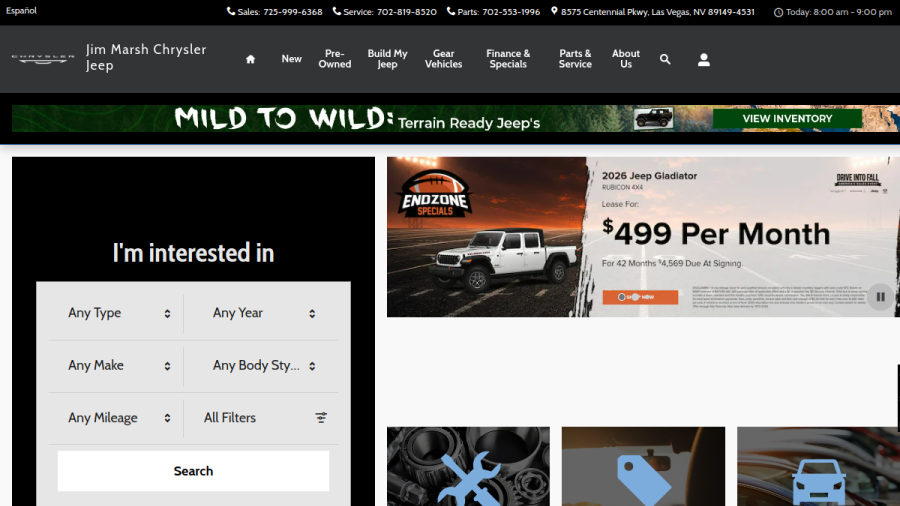
Task: Click the Service phone number
Action: [406, 12]
